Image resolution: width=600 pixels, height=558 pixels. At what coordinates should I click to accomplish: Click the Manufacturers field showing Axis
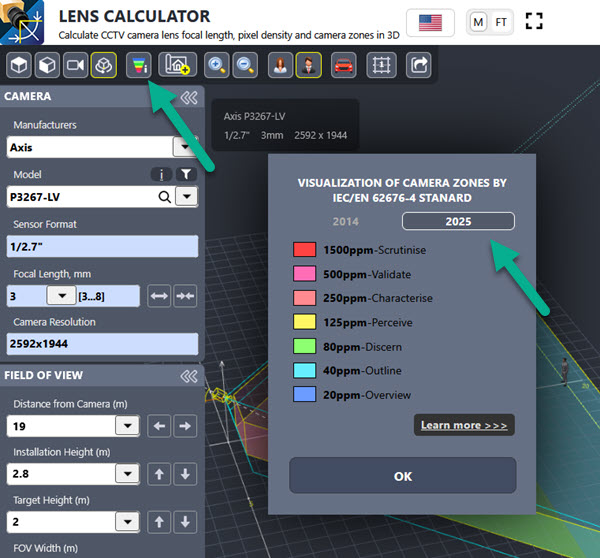[x=90, y=147]
